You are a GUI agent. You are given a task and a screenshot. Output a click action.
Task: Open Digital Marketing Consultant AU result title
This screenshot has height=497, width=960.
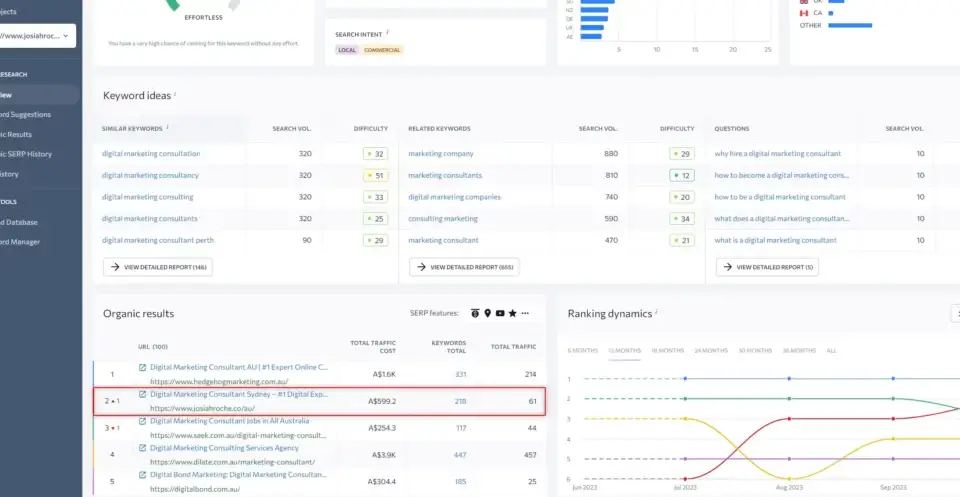tap(239, 367)
